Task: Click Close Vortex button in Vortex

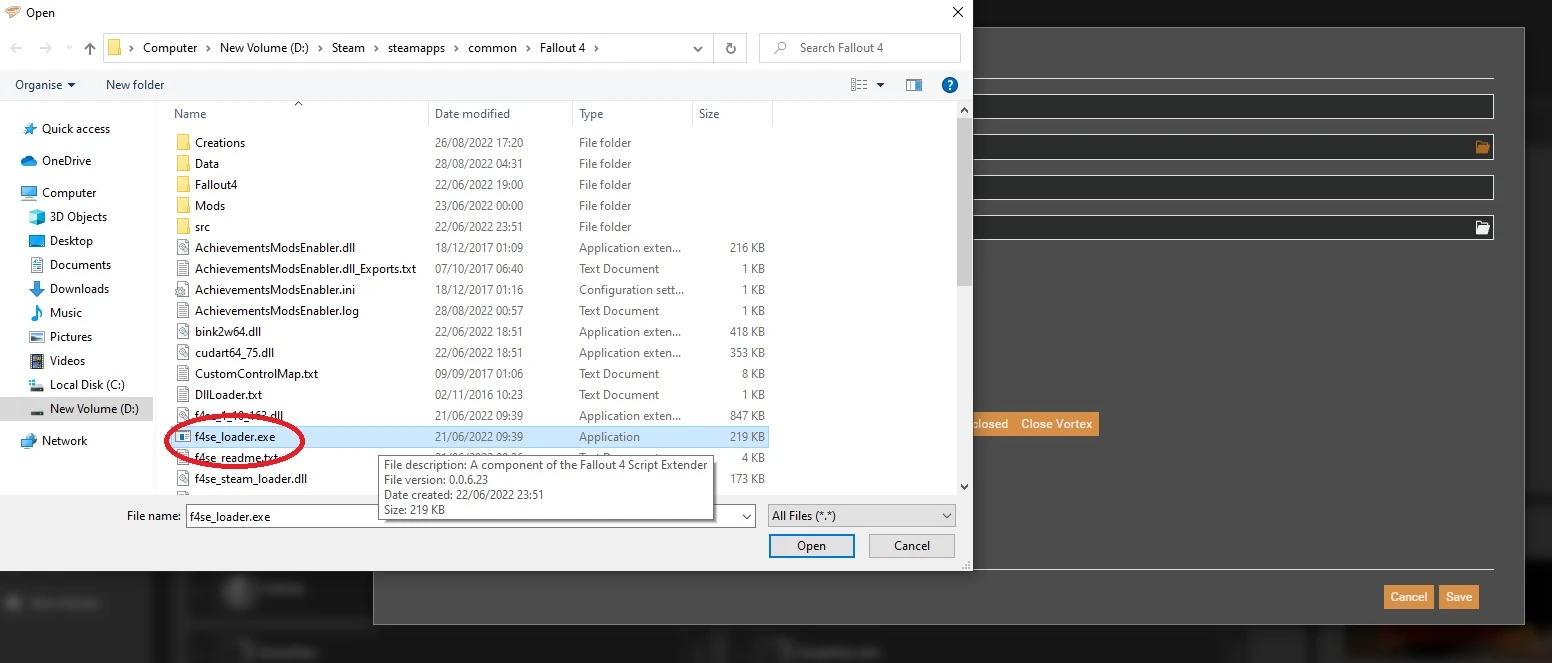Action: 1056,424
